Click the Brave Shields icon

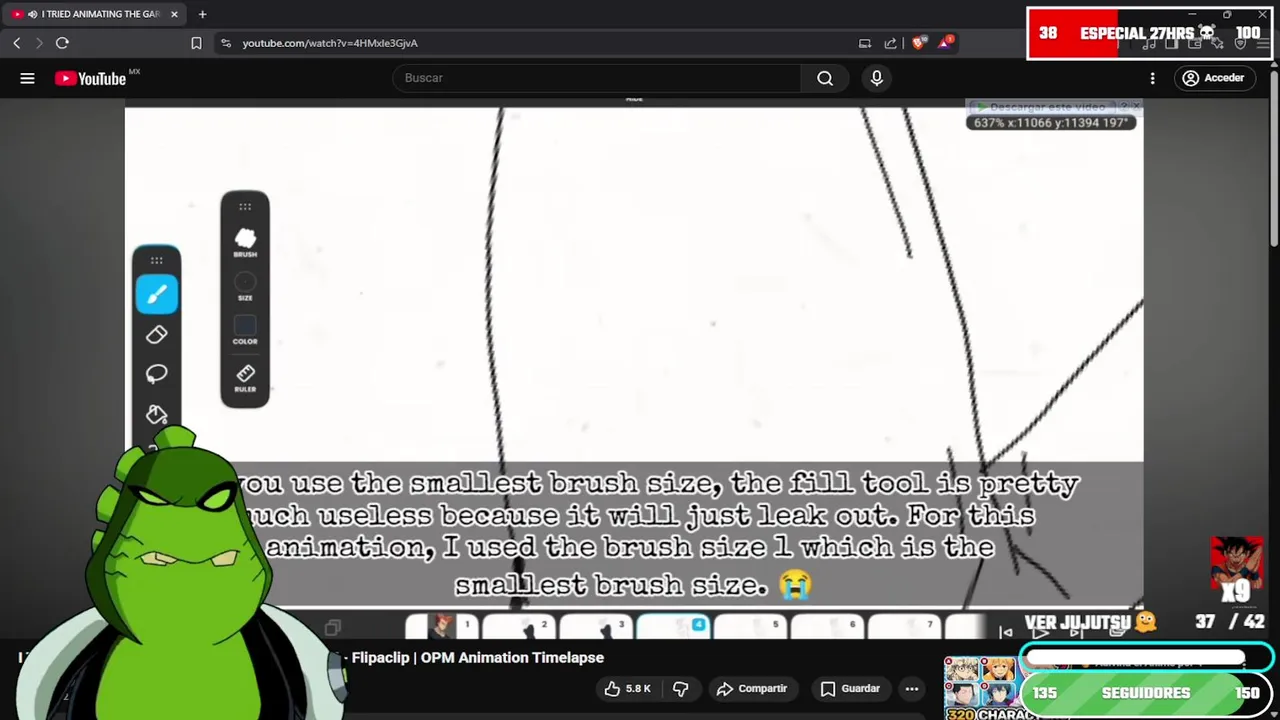pyautogui.click(x=918, y=43)
